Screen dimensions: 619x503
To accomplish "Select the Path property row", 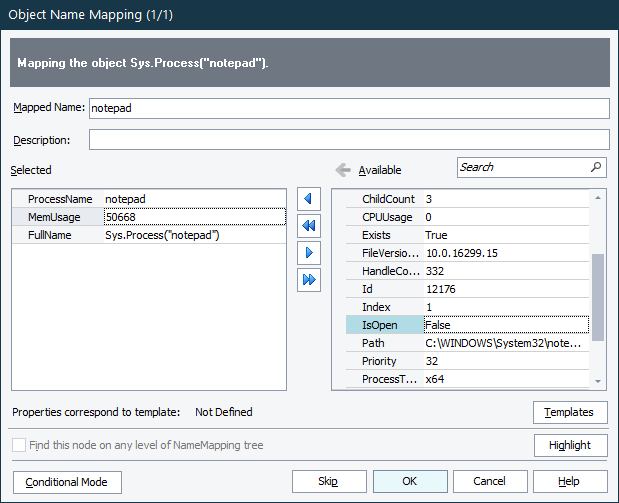I will (373, 343).
